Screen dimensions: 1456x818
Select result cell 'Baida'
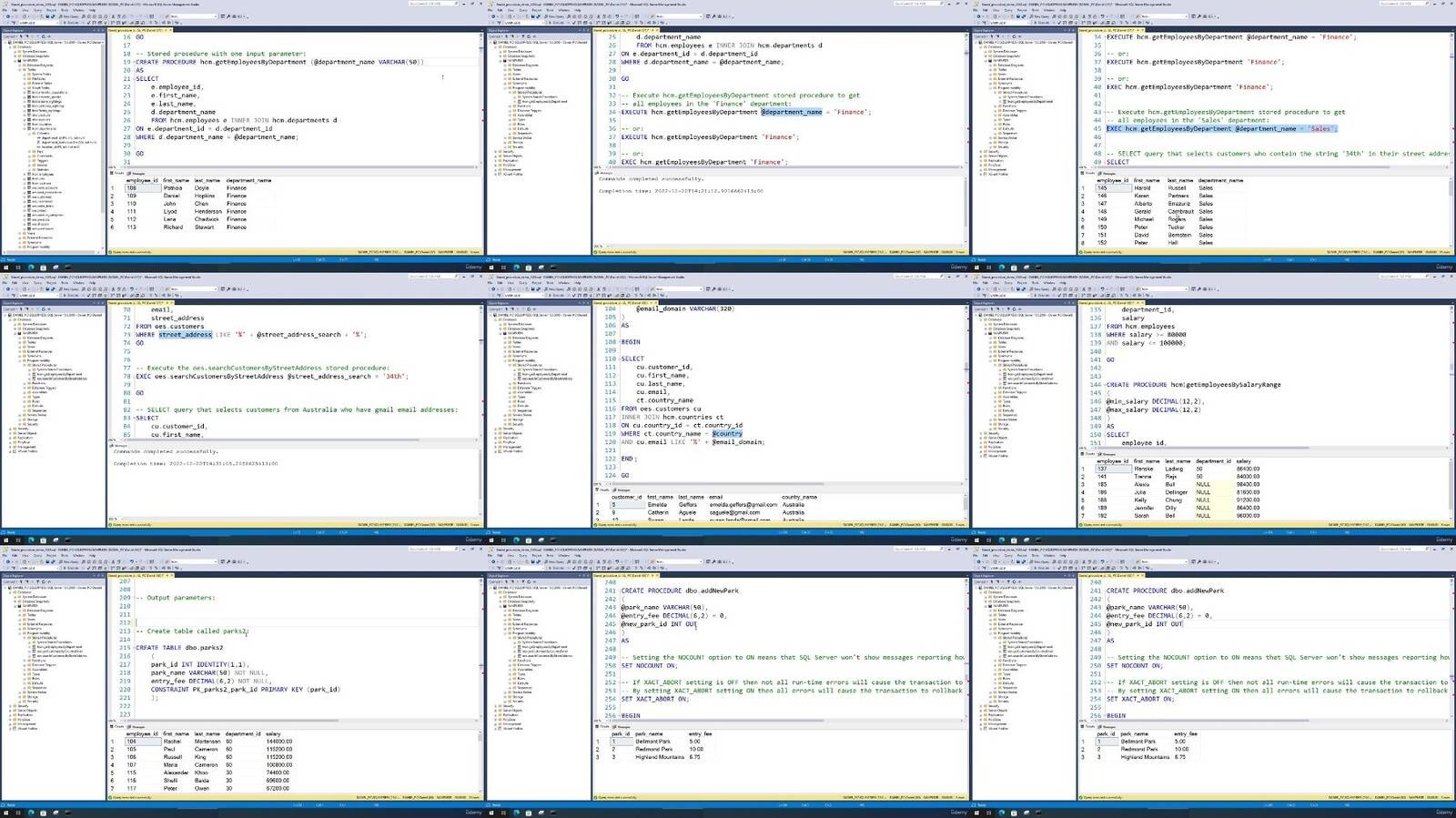click(201, 781)
